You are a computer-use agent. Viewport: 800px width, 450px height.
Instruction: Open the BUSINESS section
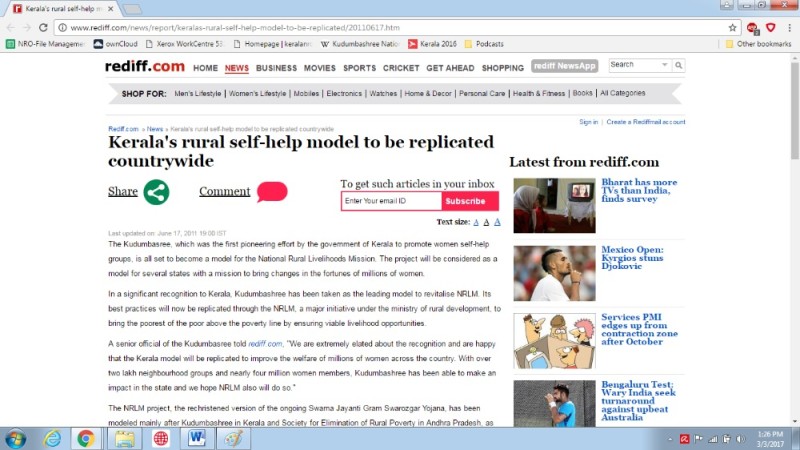tap(276, 68)
